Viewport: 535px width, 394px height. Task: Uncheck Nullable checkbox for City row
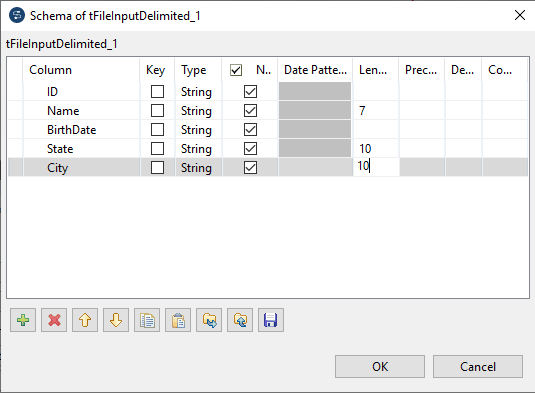(x=250, y=168)
